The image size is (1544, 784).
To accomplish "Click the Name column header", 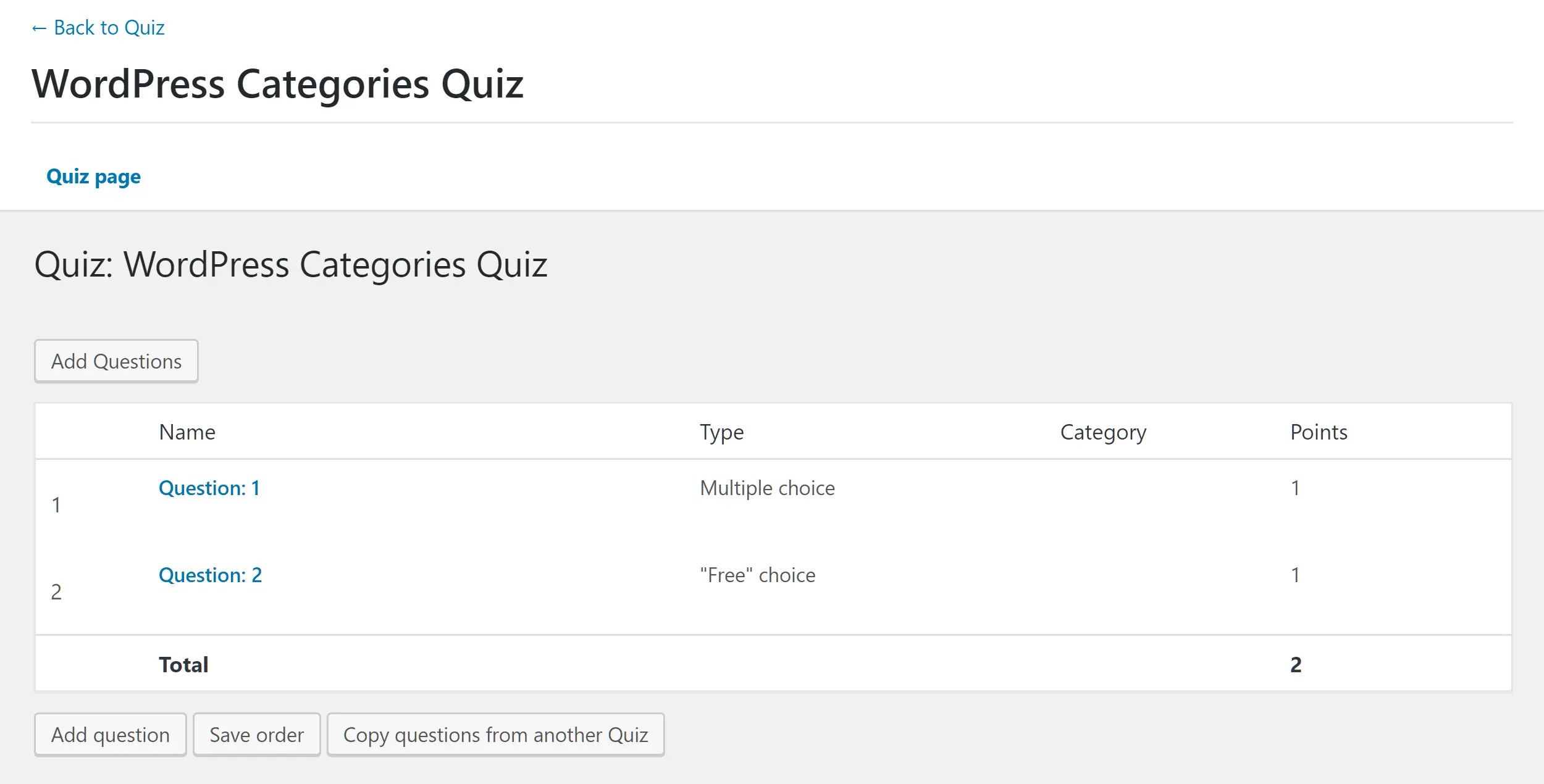I will [x=187, y=432].
